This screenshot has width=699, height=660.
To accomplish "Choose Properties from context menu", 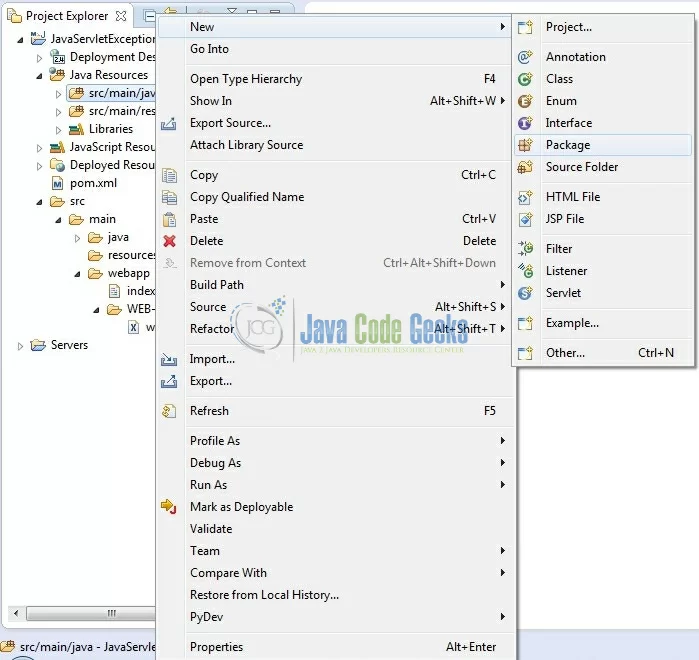I will pos(334,647).
